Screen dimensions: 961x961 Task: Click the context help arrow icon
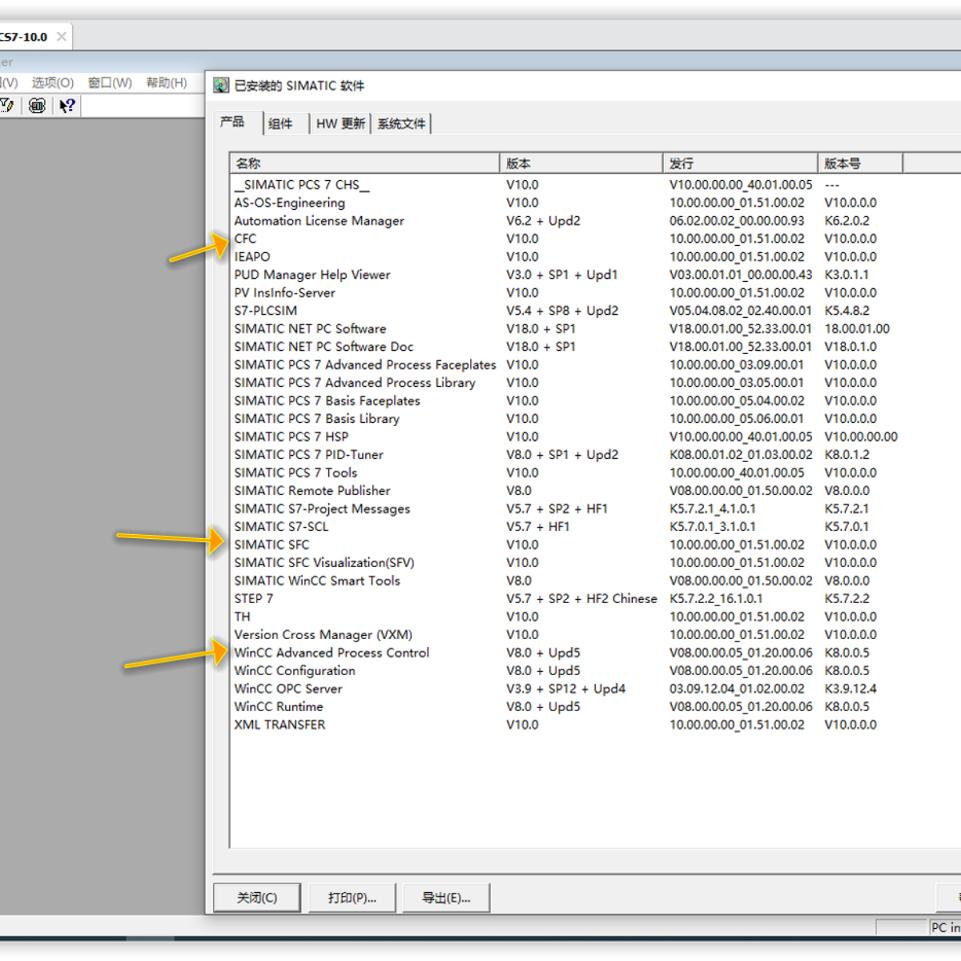67,106
